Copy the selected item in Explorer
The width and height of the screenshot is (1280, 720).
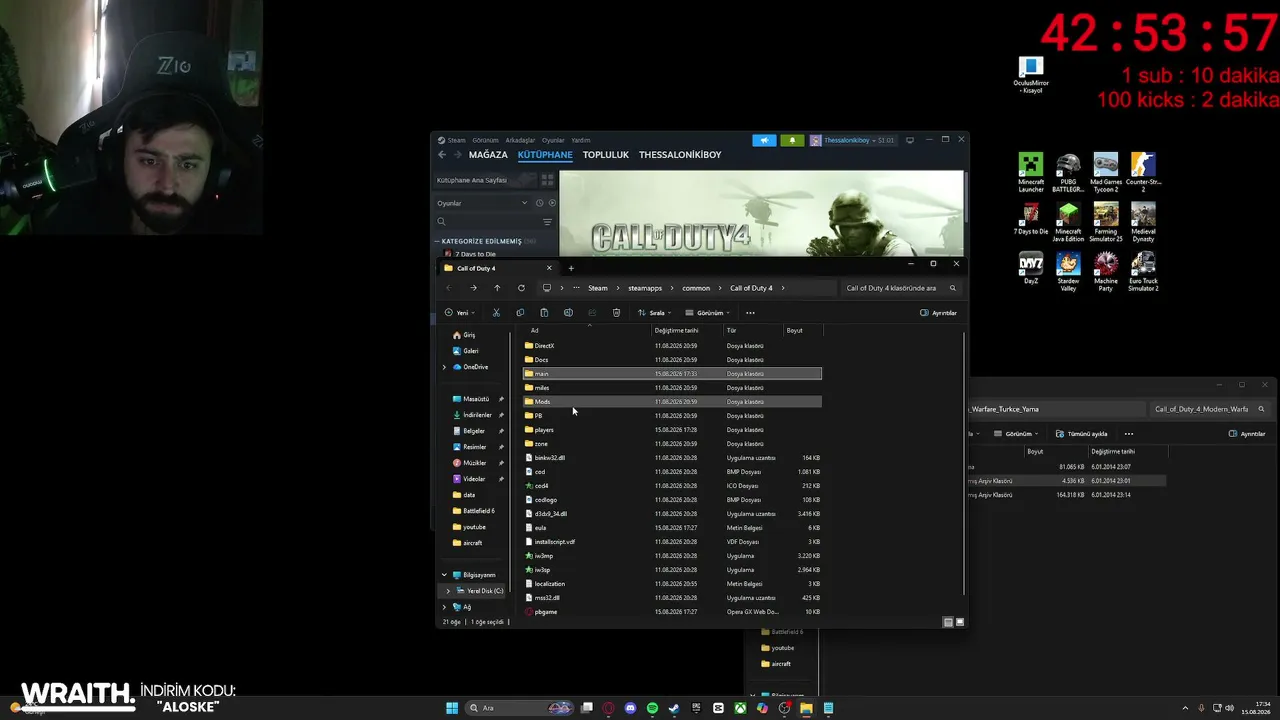point(520,313)
